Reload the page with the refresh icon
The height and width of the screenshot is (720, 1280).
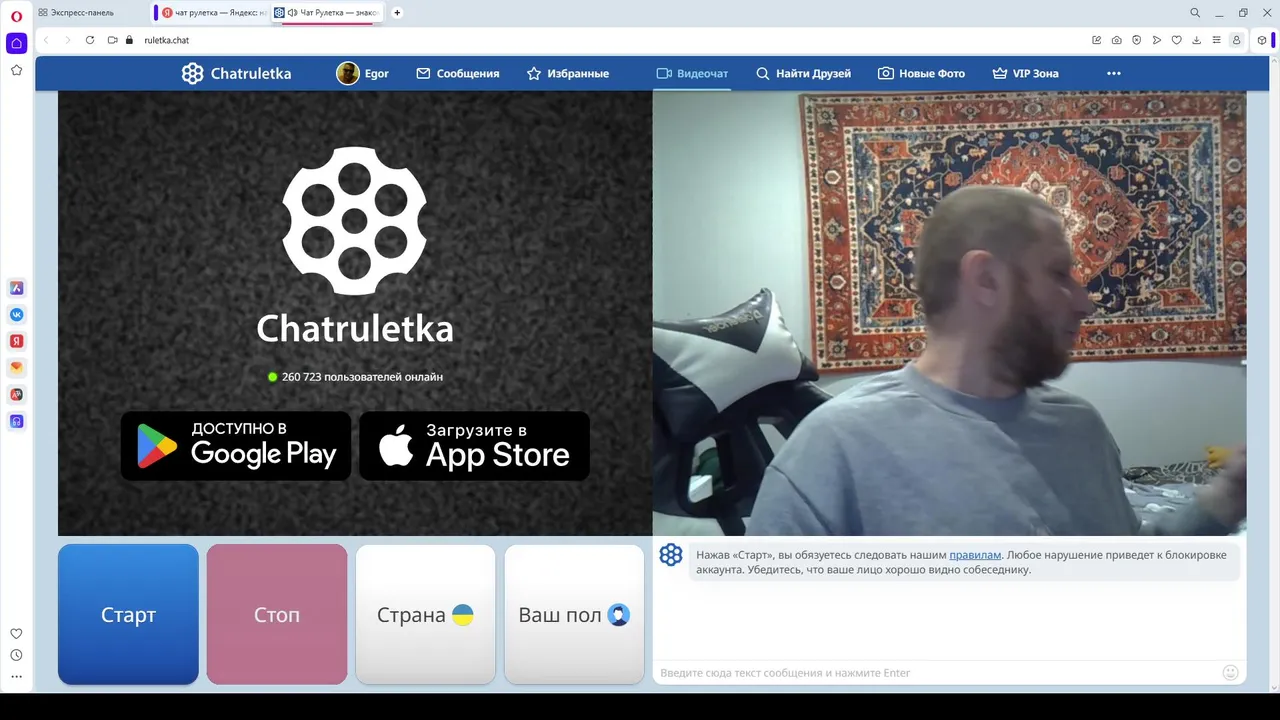89,40
